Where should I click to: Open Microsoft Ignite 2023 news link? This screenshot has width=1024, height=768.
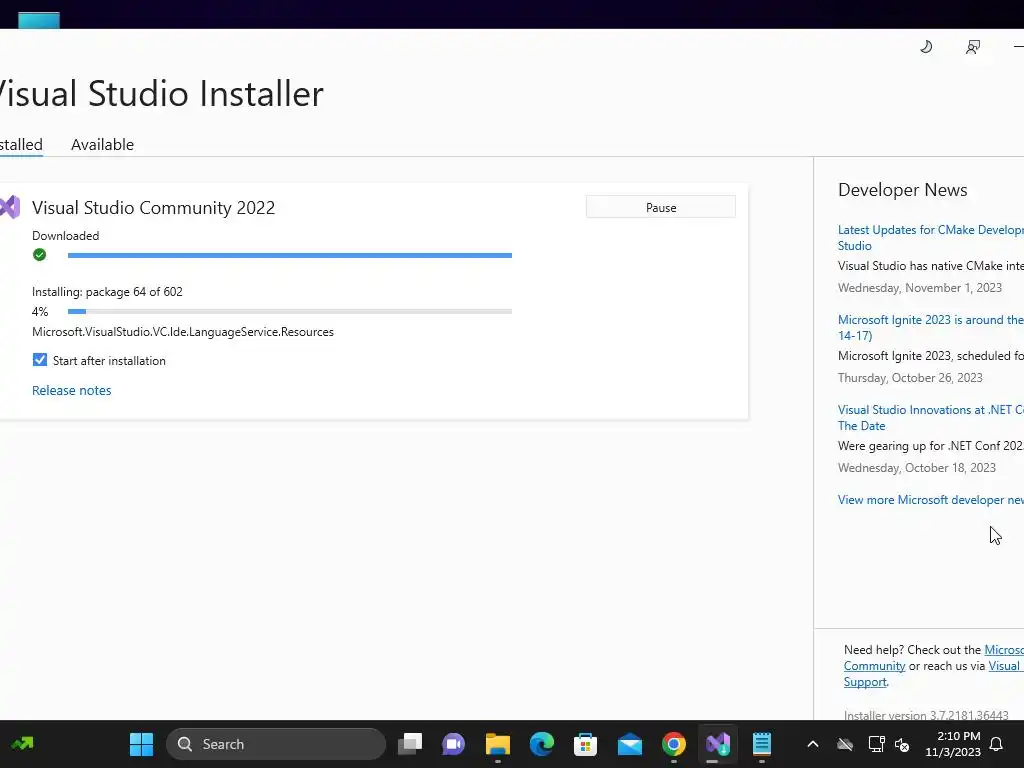click(931, 327)
